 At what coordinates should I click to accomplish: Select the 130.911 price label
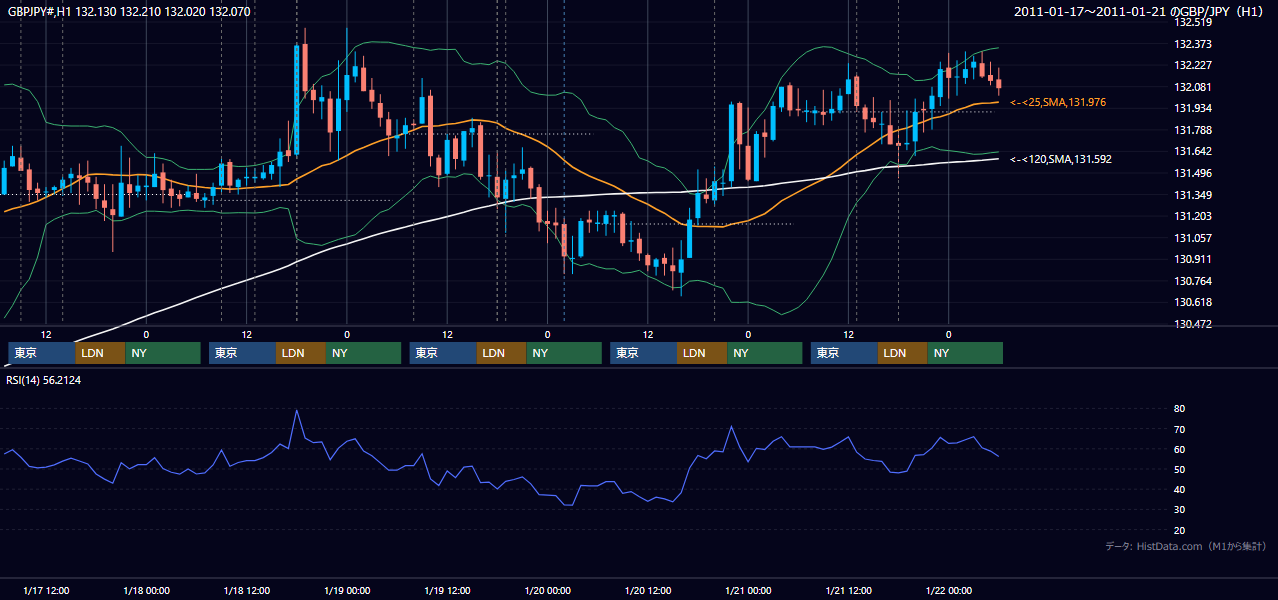pyautogui.click(x=1192, y=259)
